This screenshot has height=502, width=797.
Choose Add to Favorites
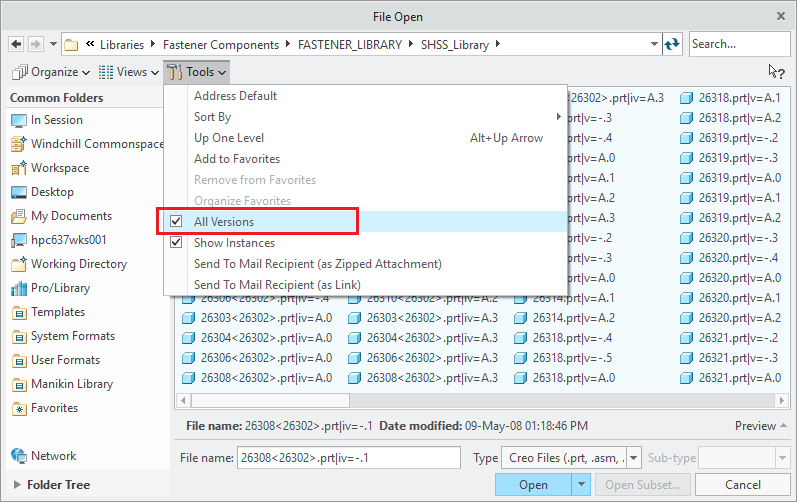pyautogui.click(x=365, y=159)
